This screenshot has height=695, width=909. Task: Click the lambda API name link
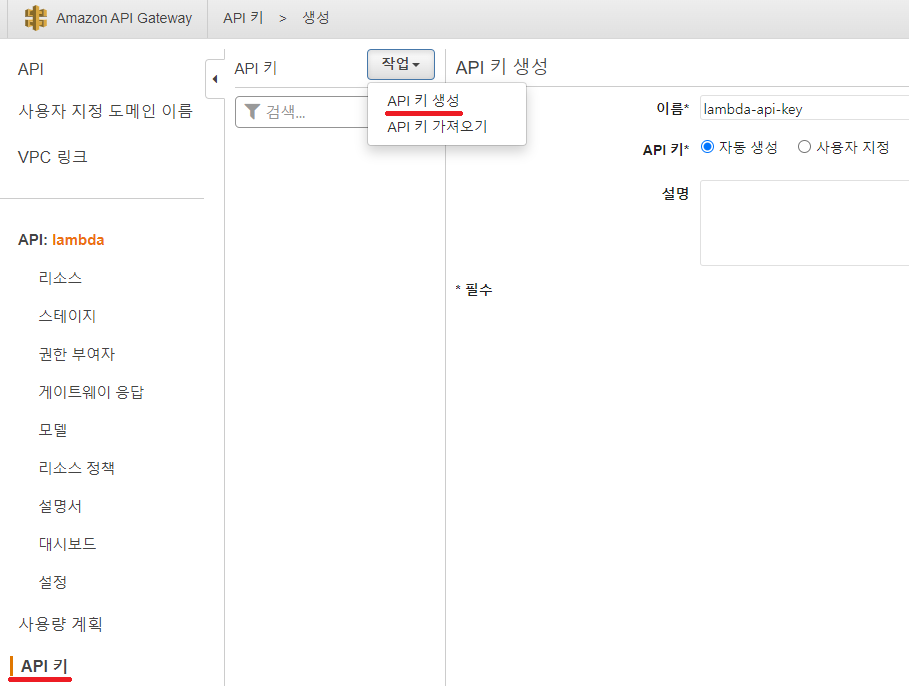78,240
